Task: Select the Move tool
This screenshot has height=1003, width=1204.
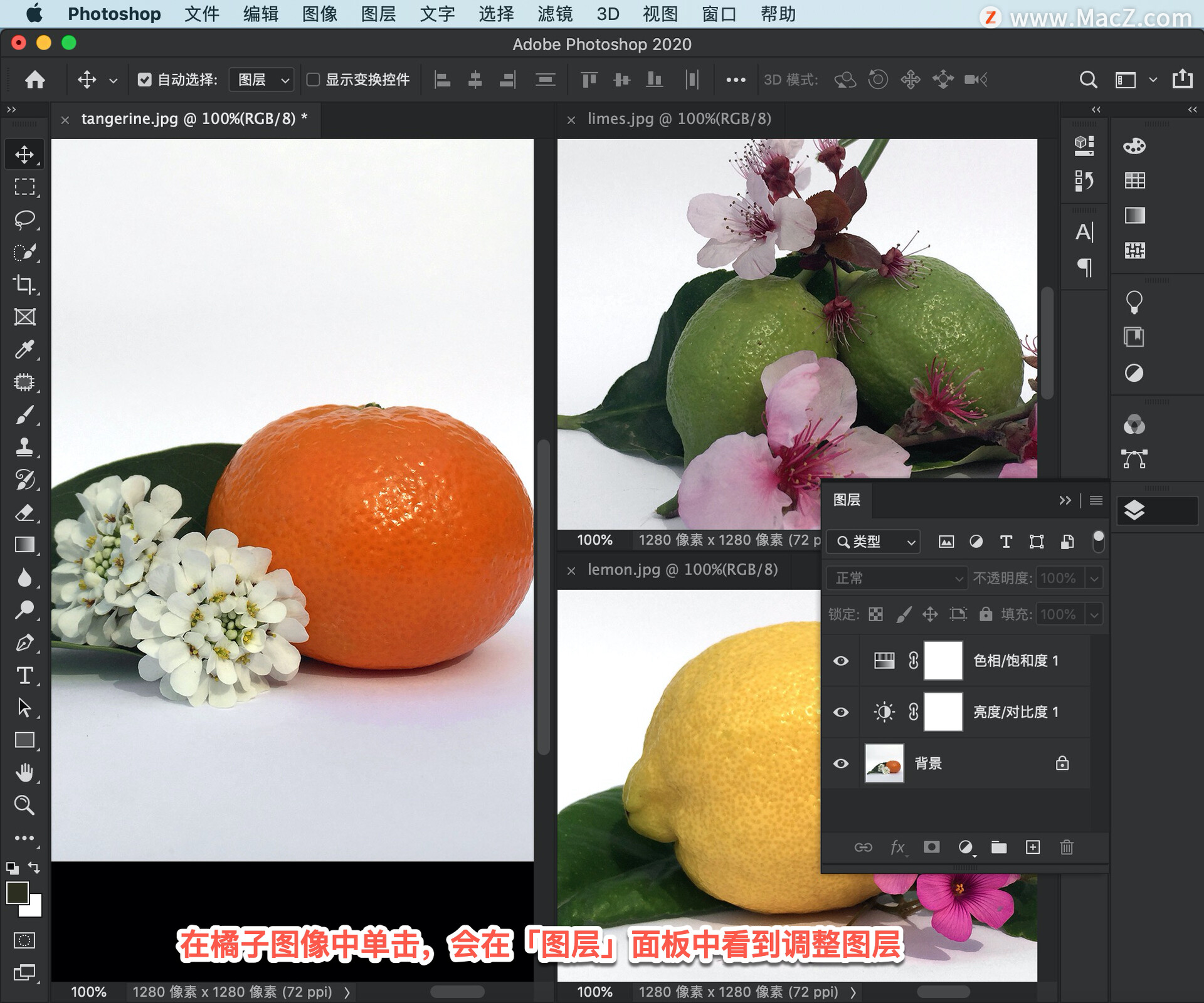Action: tap(24, 154)
